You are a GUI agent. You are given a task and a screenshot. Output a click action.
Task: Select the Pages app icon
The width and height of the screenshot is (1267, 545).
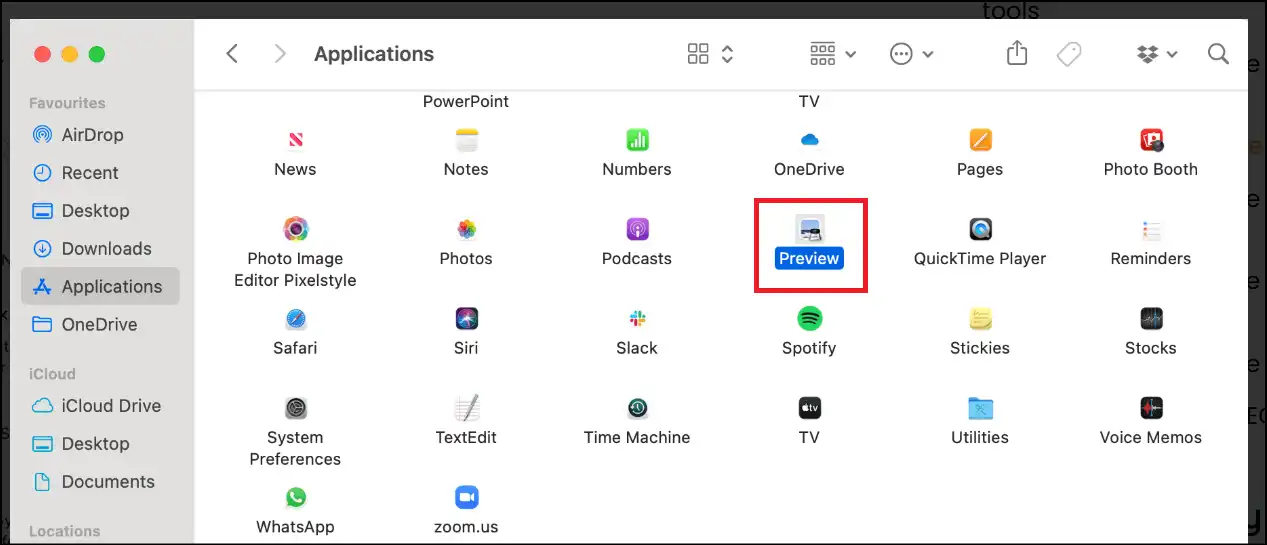coord(980,140)
